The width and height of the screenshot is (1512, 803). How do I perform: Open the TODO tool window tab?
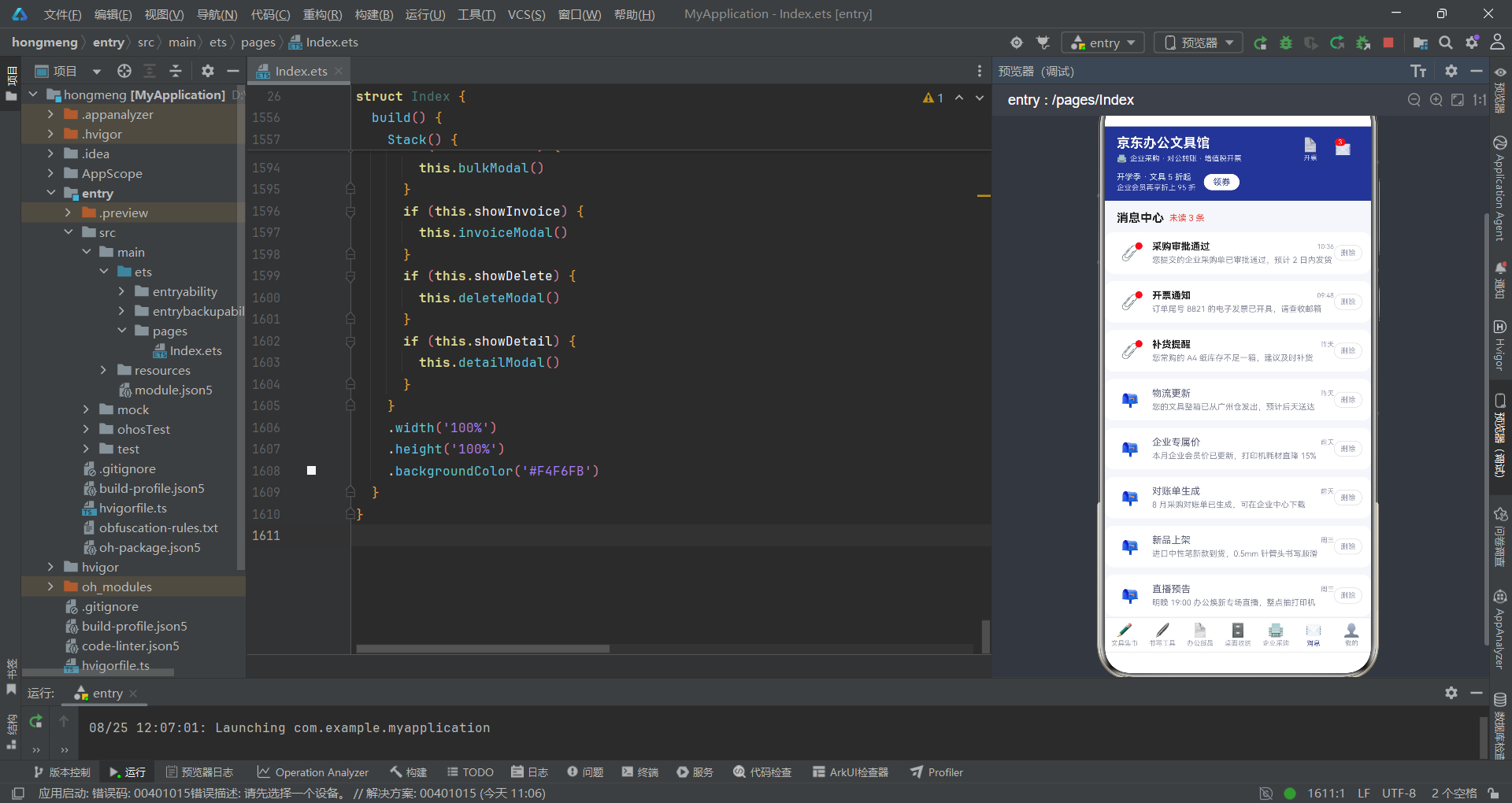(470, 772)
